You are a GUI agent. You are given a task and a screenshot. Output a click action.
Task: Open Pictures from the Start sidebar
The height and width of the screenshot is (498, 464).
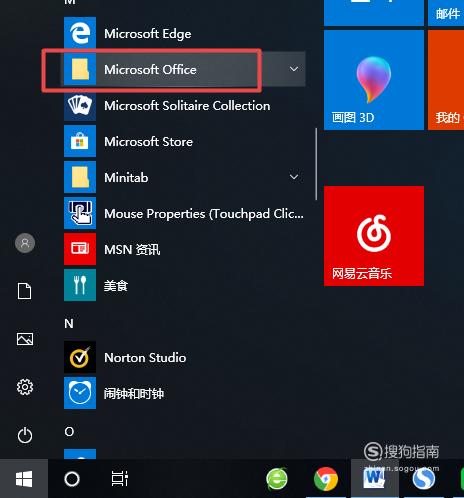[25, 339]
